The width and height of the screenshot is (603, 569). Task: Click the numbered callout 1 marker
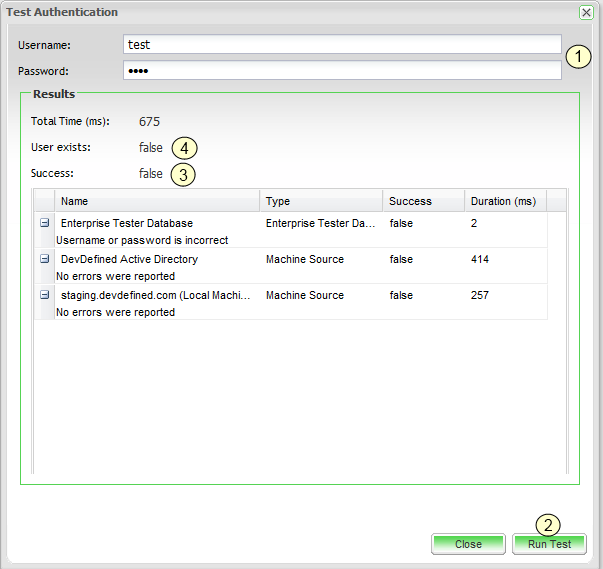point(577,57)
